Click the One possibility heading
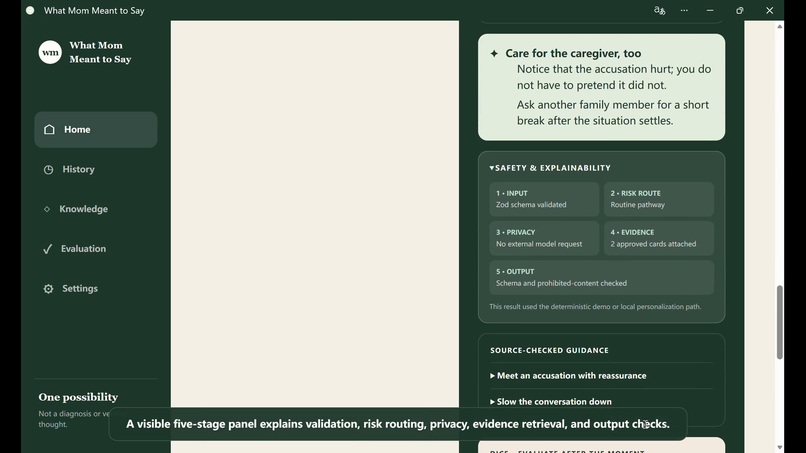The image size is (806, 453). click(78, 397)
